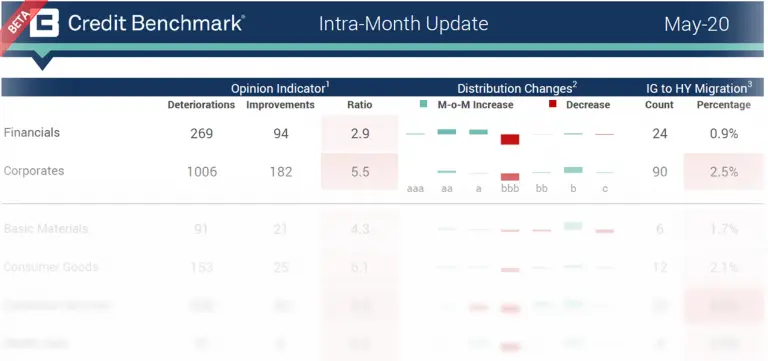Click the Improvements column header
The width and height of the screenshot is (768, 361).
pos(280,105)
